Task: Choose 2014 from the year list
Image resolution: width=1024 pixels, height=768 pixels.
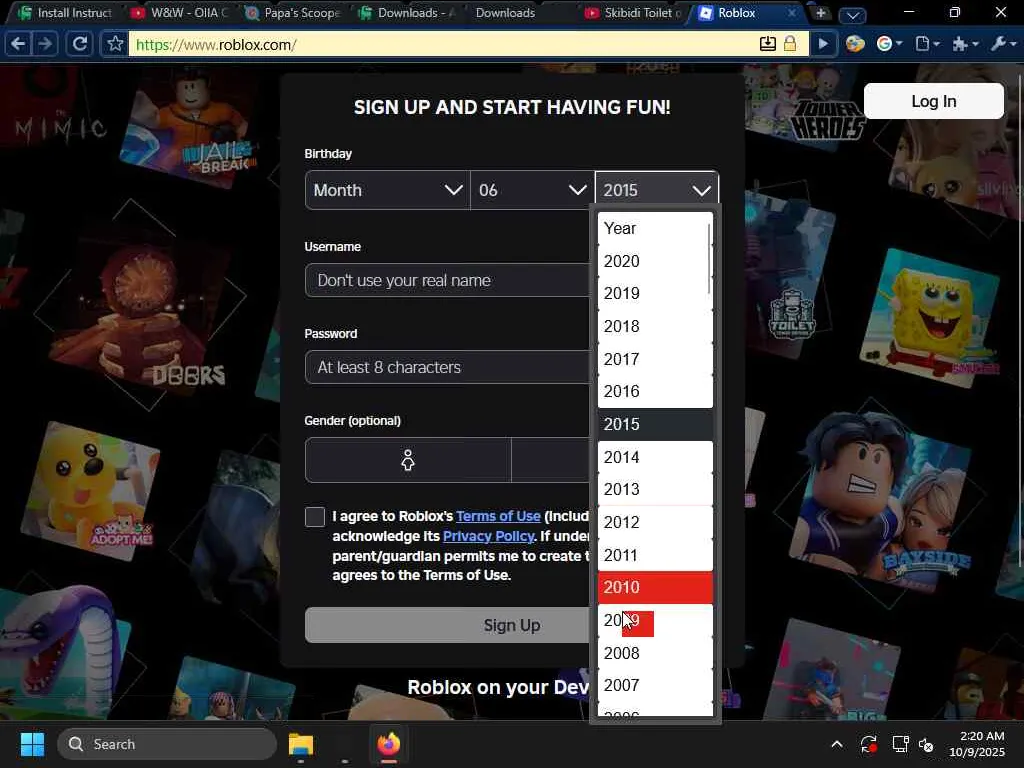Action: point(655,456)
